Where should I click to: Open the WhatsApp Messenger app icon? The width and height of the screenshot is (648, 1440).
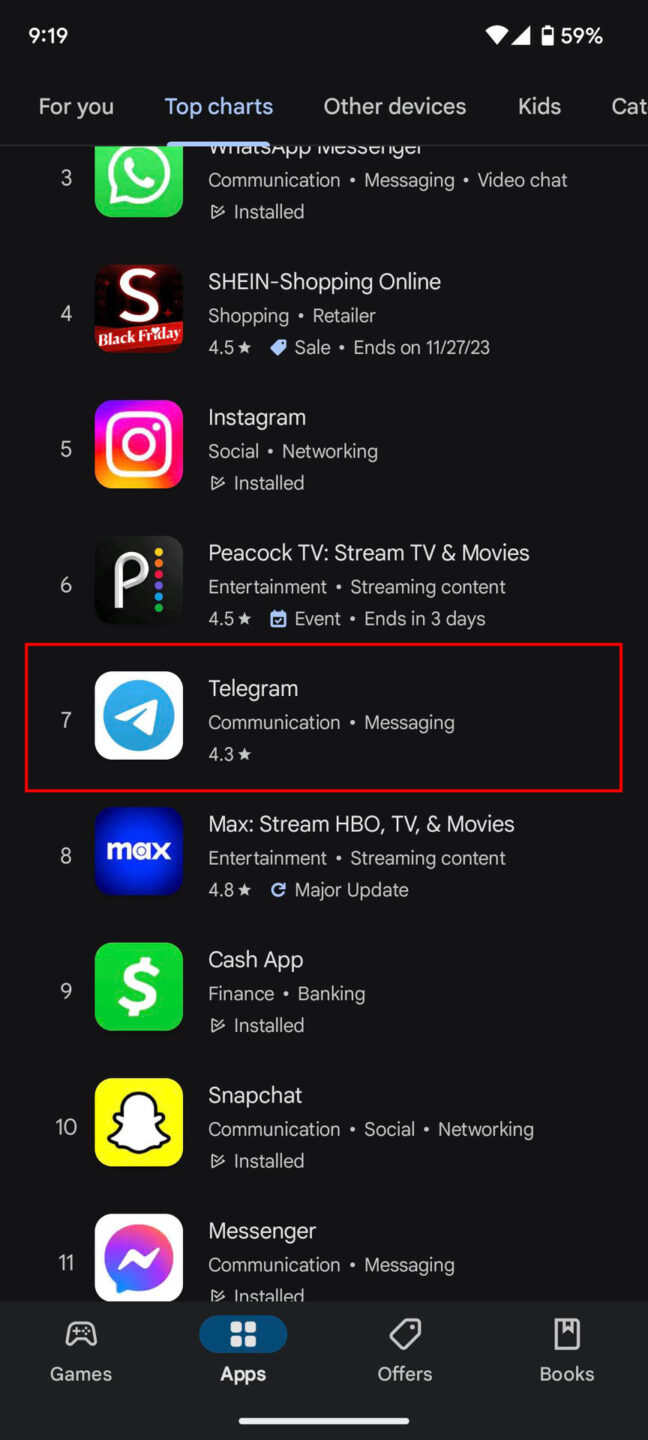click(139, 181)
